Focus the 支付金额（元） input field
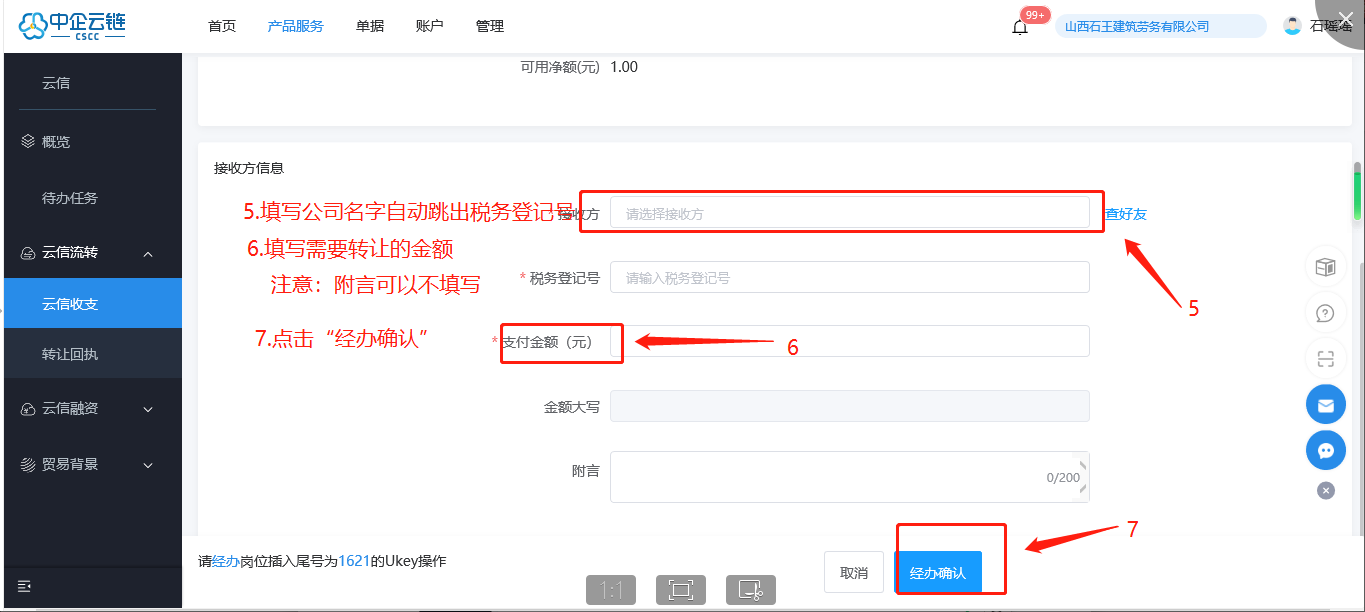The height and width of the screenshot is (612, 1365). [849, 341]
